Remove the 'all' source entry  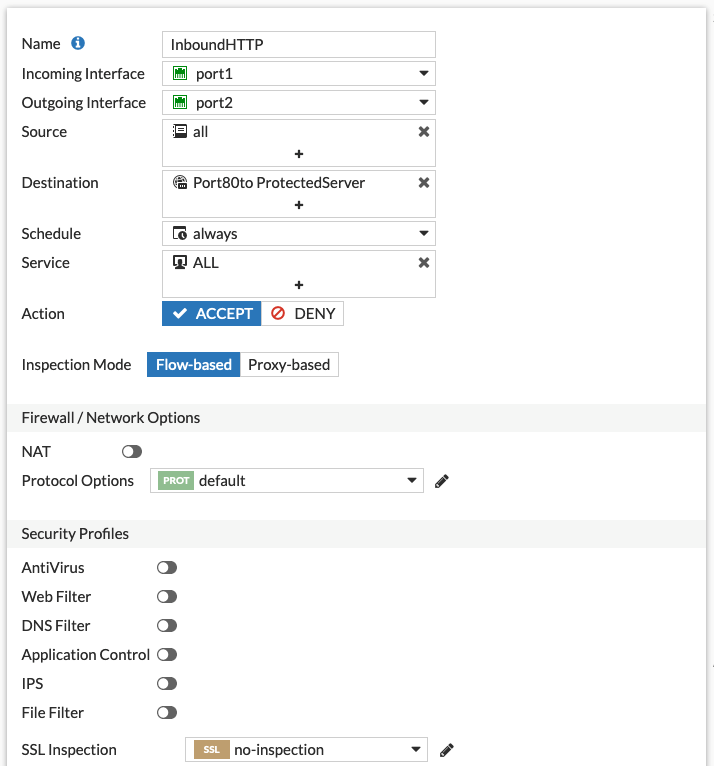click(423, 132)
